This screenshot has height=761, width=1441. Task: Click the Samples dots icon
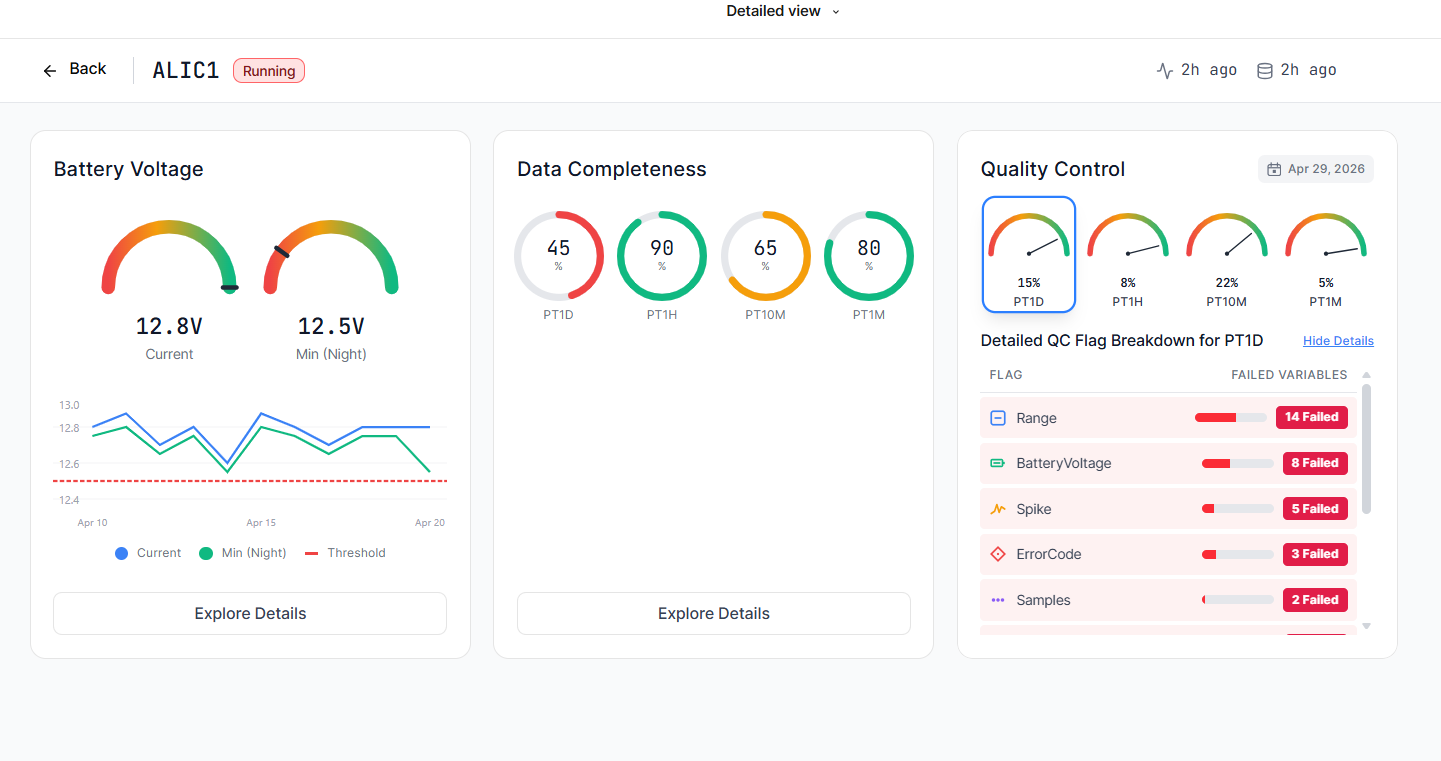[997, 600]
